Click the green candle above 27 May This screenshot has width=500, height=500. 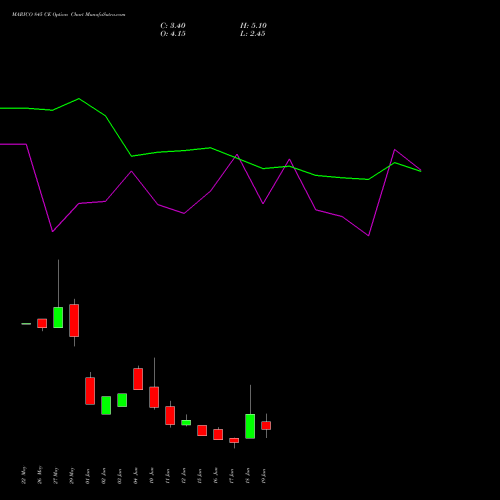coord(58,317)
